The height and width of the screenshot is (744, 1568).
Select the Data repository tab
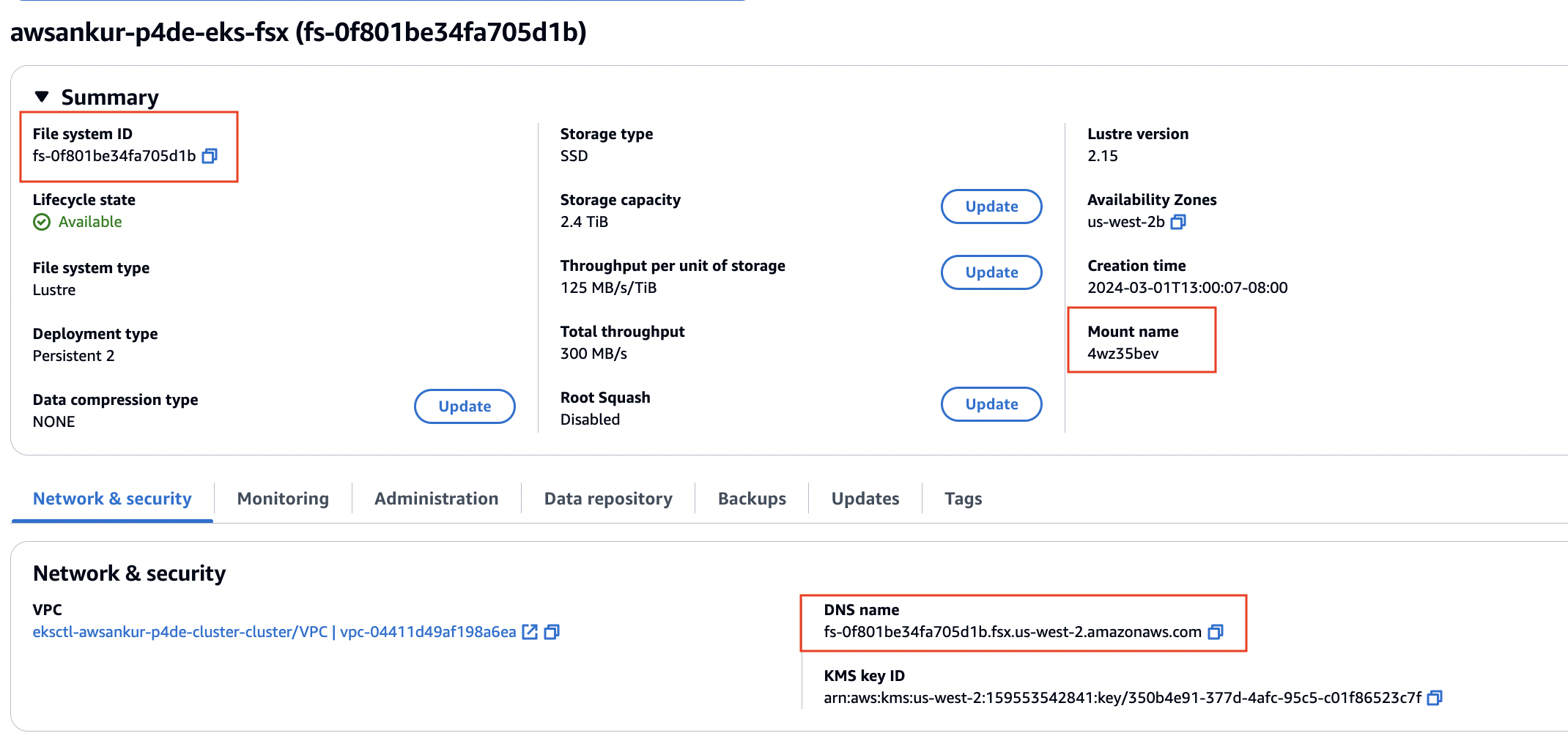tap(608, 499)
